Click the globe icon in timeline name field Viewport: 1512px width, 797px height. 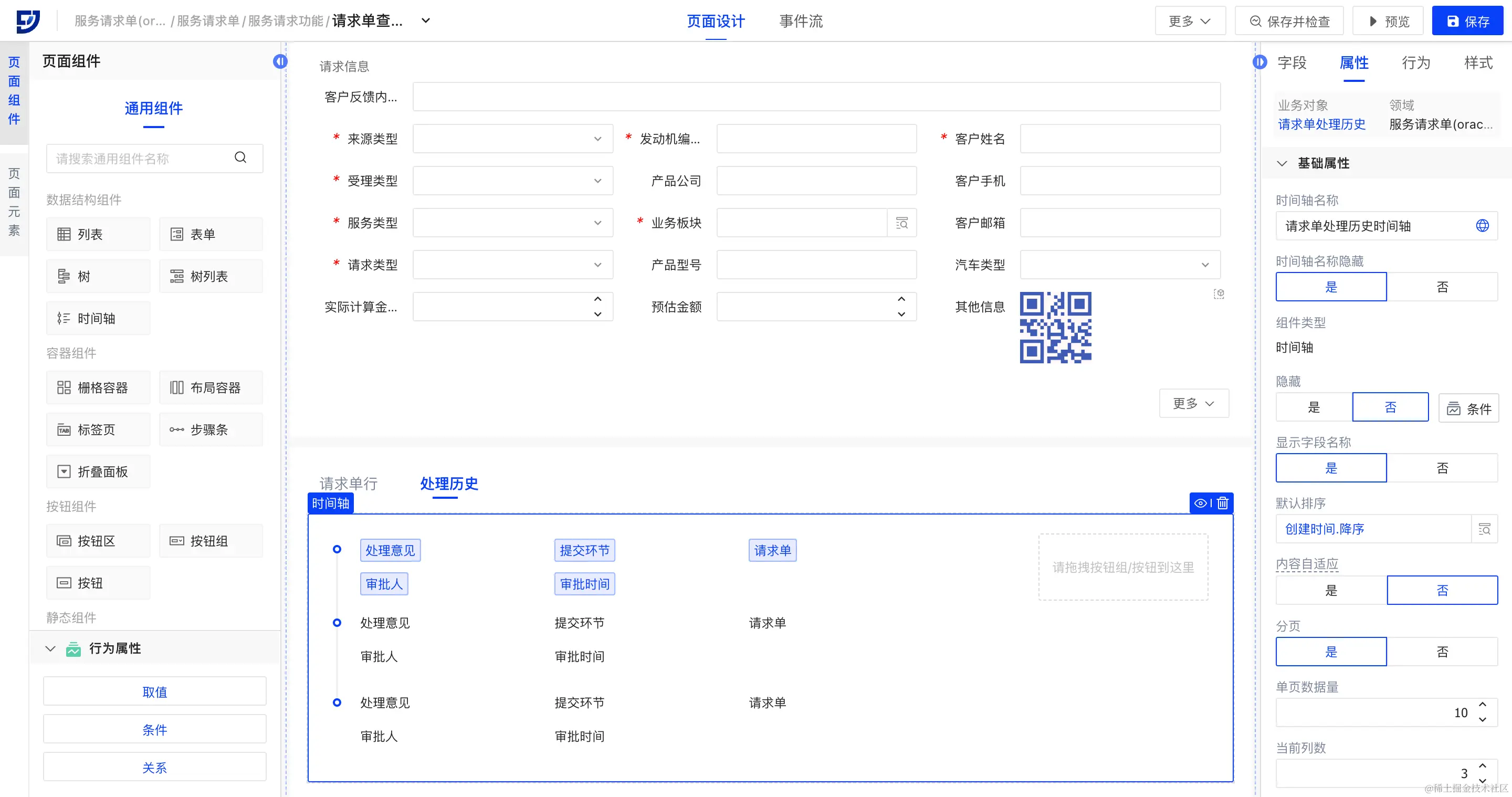1482,226
